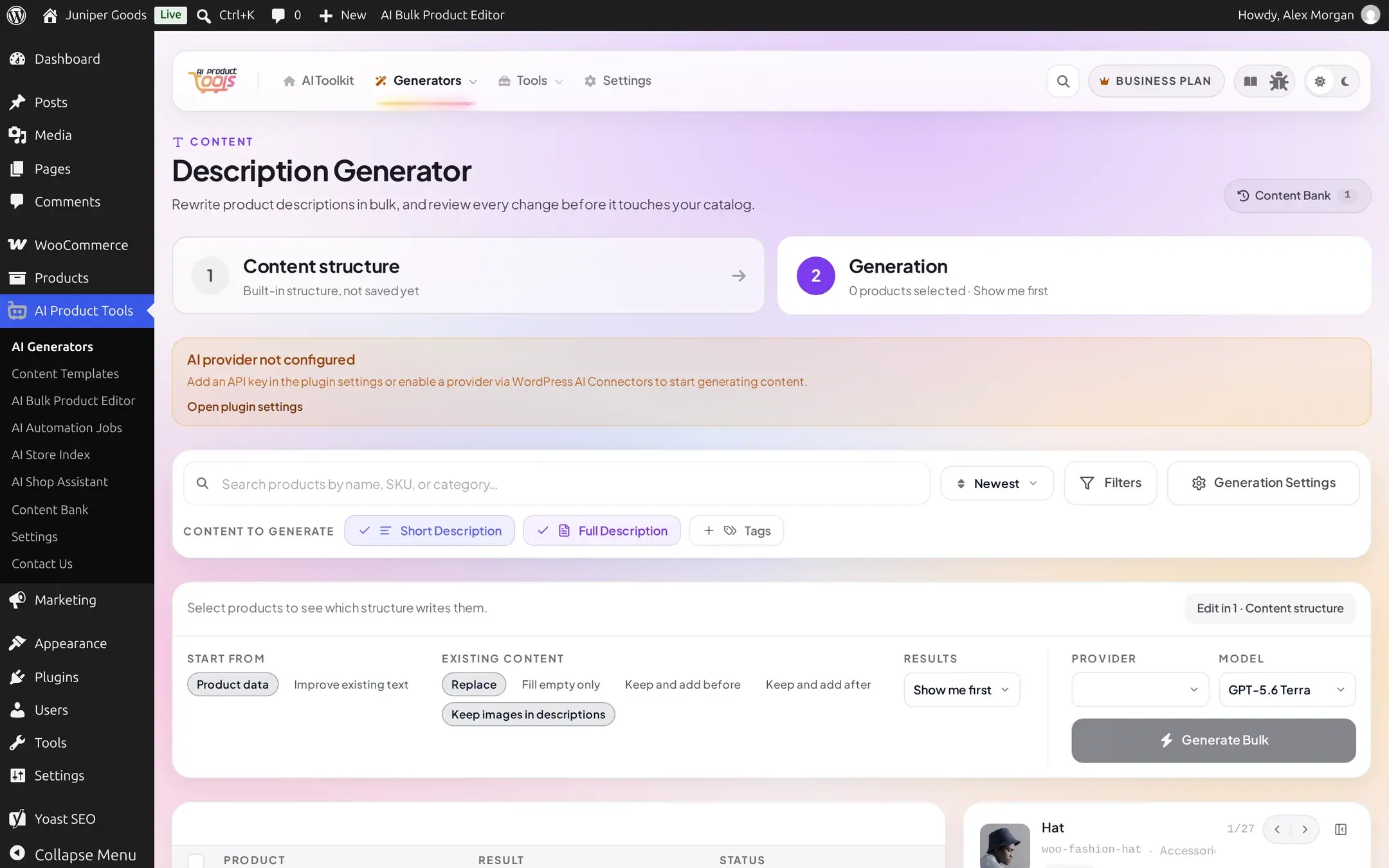Open Content Templates submenu item
This screenshot has width=1389, height=868.
click(x=65, y=374)
